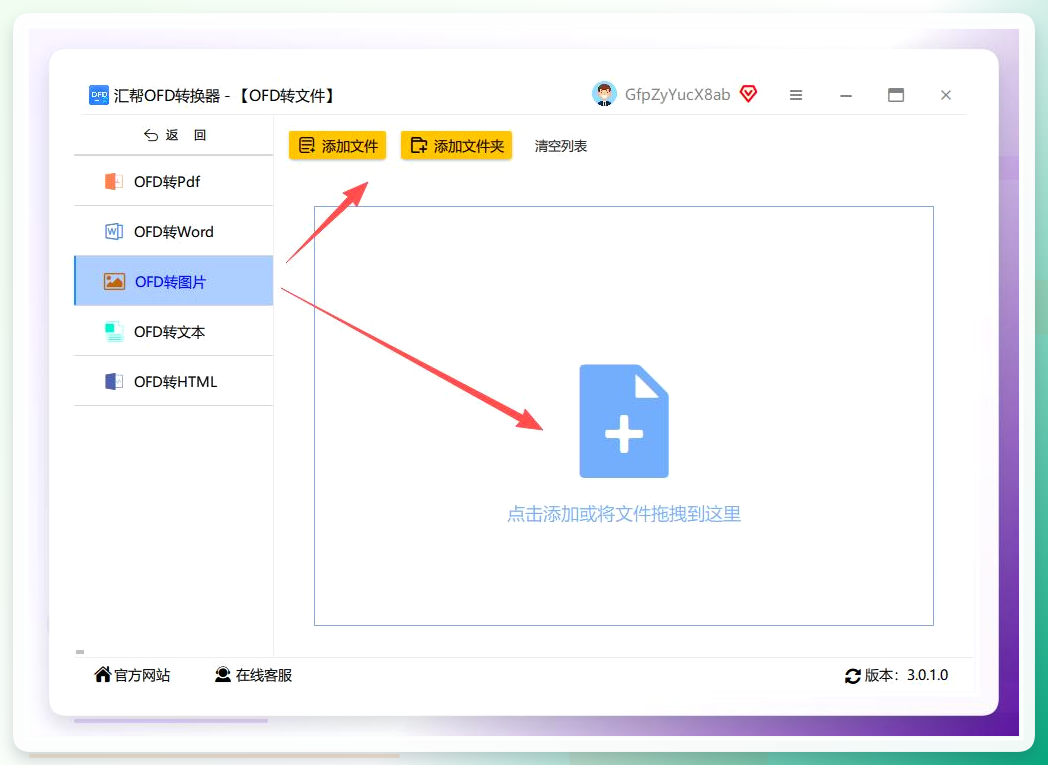1048x765 pixels.
Task: Open the hamburger menu in title bar
Action: pos(795,95)
